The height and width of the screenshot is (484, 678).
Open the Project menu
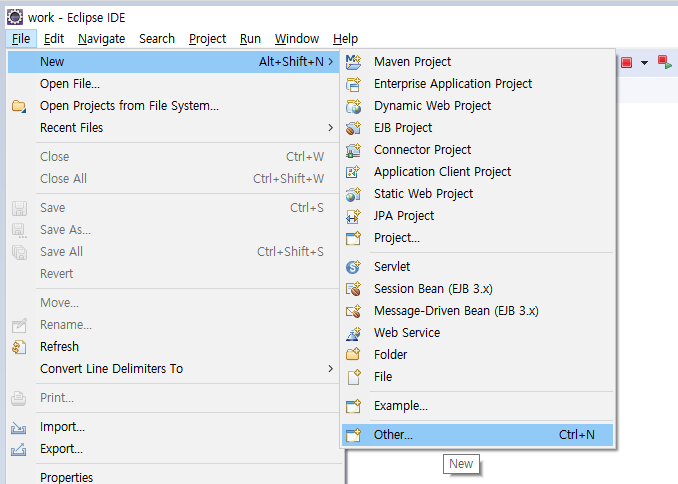[x=208, y=39]
